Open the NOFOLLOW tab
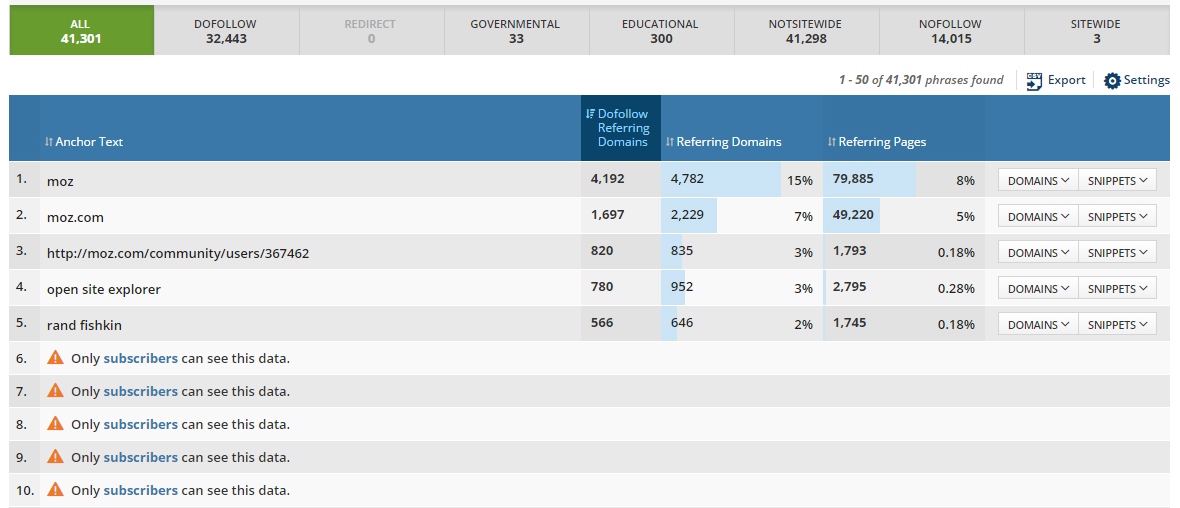 point(950,30)
